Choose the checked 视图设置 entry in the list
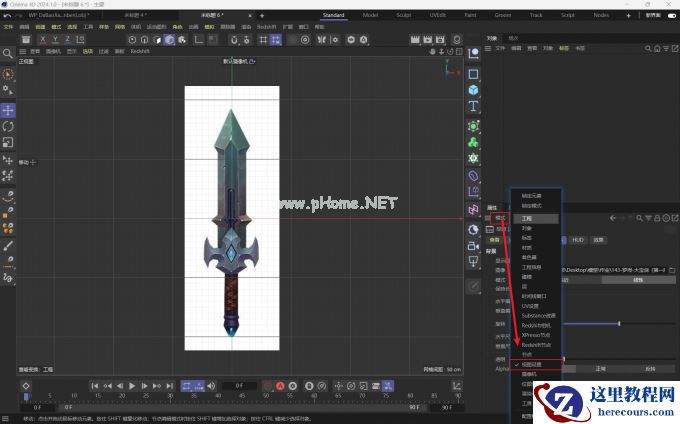The height and width of the screenshot is (424, 680). click(536, 365)
